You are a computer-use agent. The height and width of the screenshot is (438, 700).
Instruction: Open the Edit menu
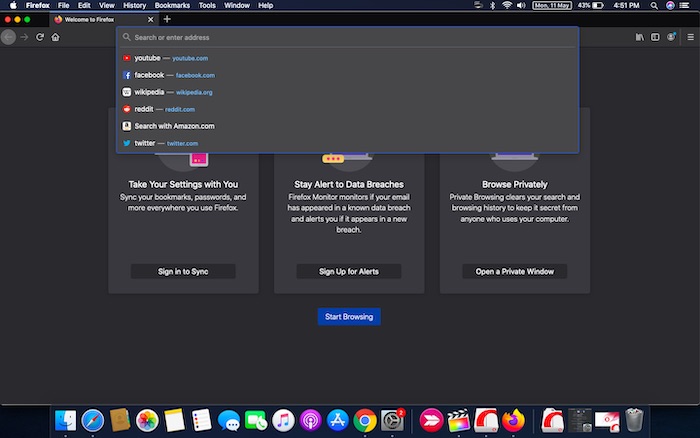tap(84, 5)
